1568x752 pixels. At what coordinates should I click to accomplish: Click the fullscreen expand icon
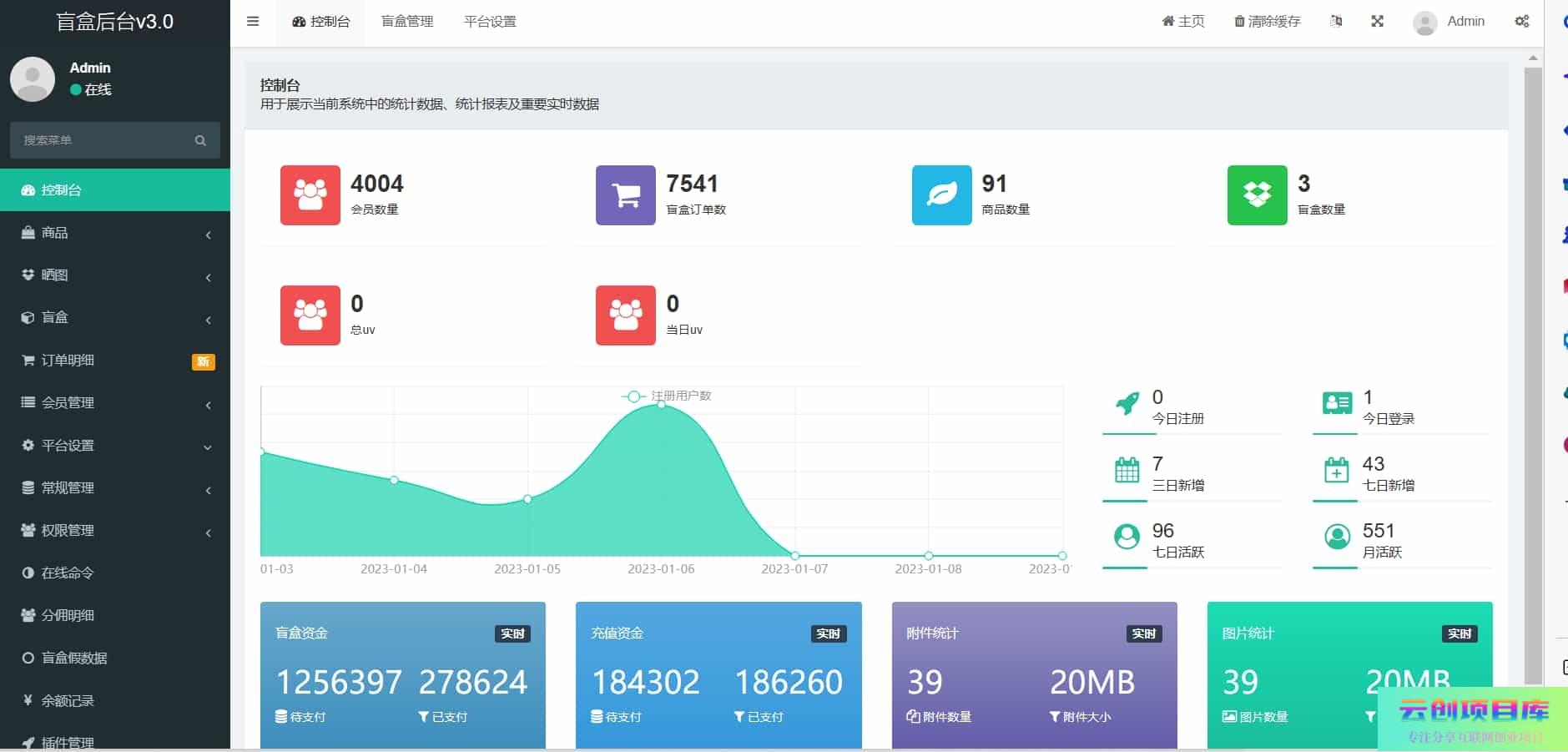1377,22
